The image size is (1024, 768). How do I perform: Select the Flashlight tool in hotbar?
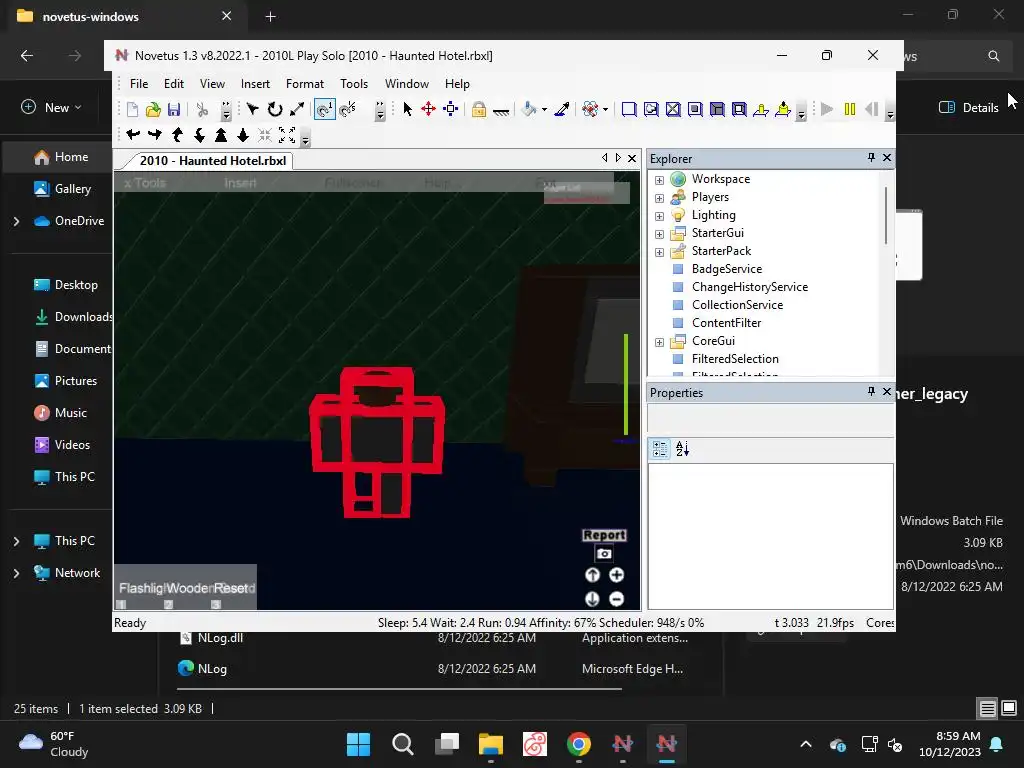tap(140, 588)
